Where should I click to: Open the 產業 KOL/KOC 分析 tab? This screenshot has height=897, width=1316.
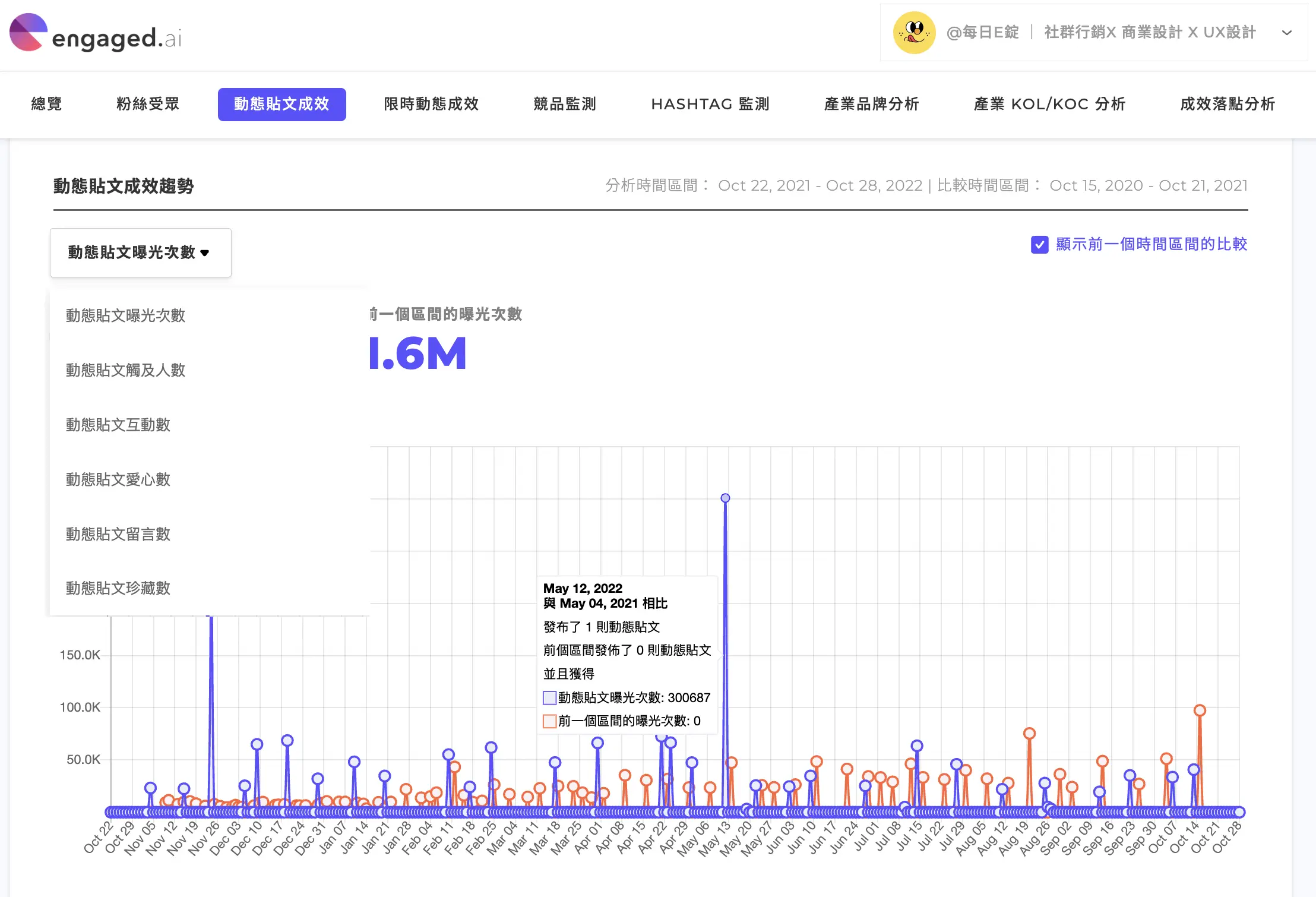click(1049, 104)
